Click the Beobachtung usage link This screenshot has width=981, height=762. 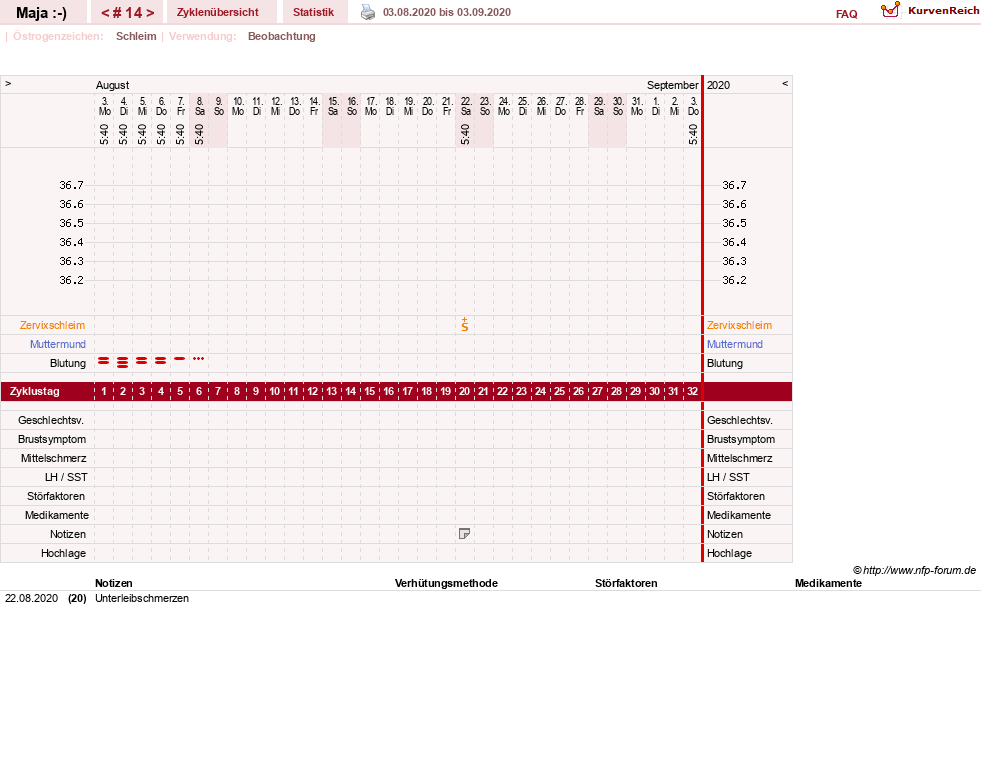pyautogui.click(x=282, y=36)
